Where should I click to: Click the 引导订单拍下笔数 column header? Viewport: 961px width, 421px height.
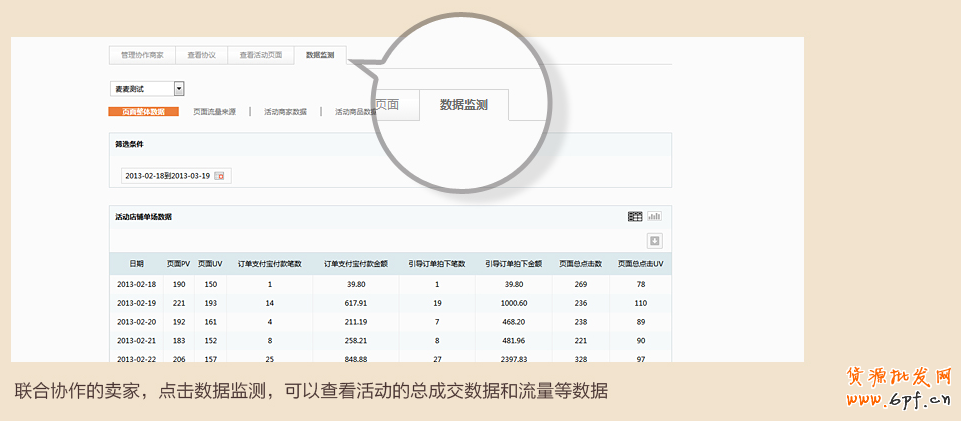(x=437, y=264)
